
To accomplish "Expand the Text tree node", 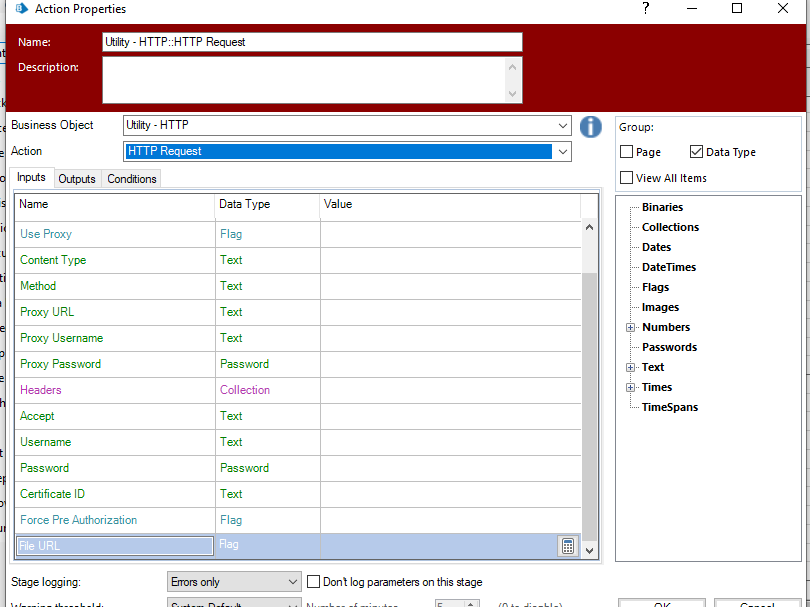I will point(631,368).
